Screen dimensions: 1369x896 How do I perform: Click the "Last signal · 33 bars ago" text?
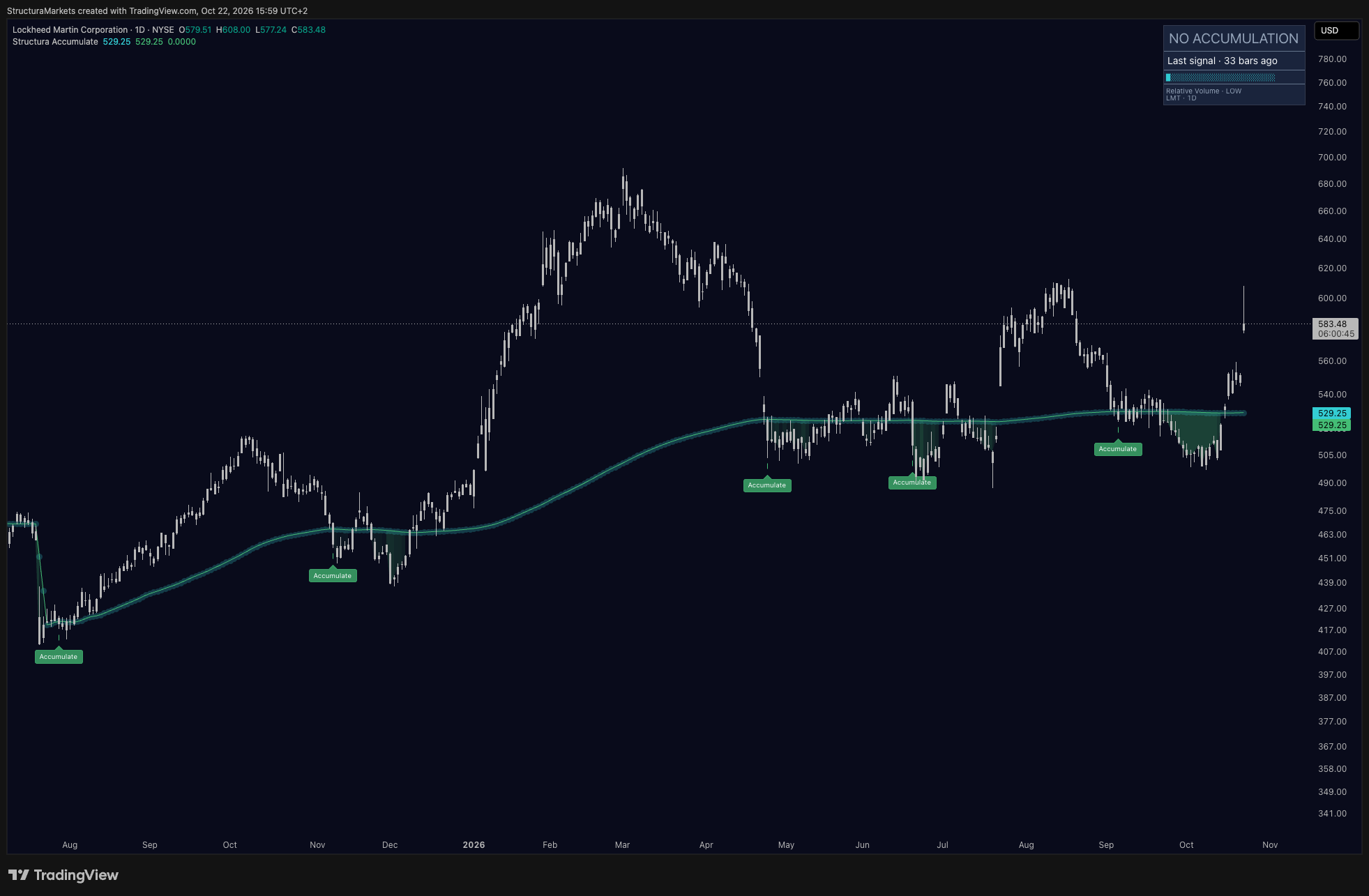click(1223, 61)
